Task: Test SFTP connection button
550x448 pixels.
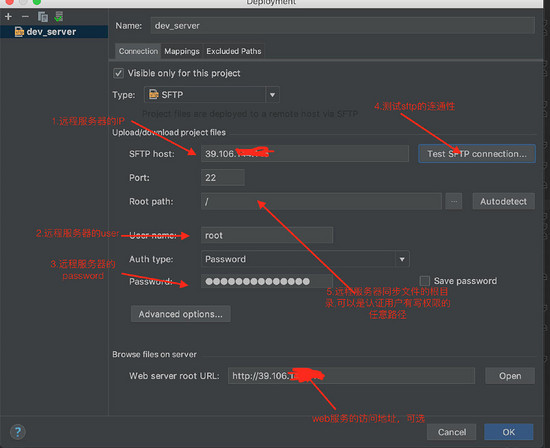Action: pos(477,154)
